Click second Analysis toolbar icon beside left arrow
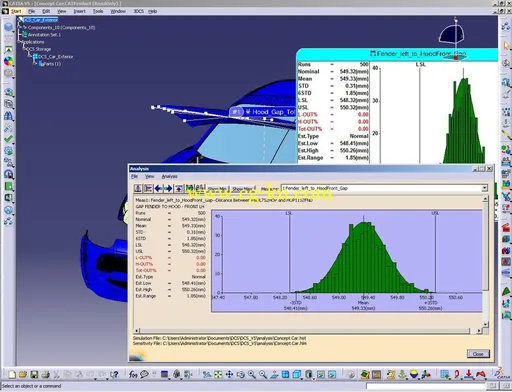Screen dimensions: 512x392 point(148,189)
